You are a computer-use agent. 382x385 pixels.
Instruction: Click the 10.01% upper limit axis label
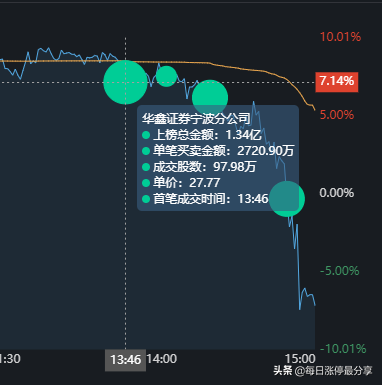tap(340, 37)
